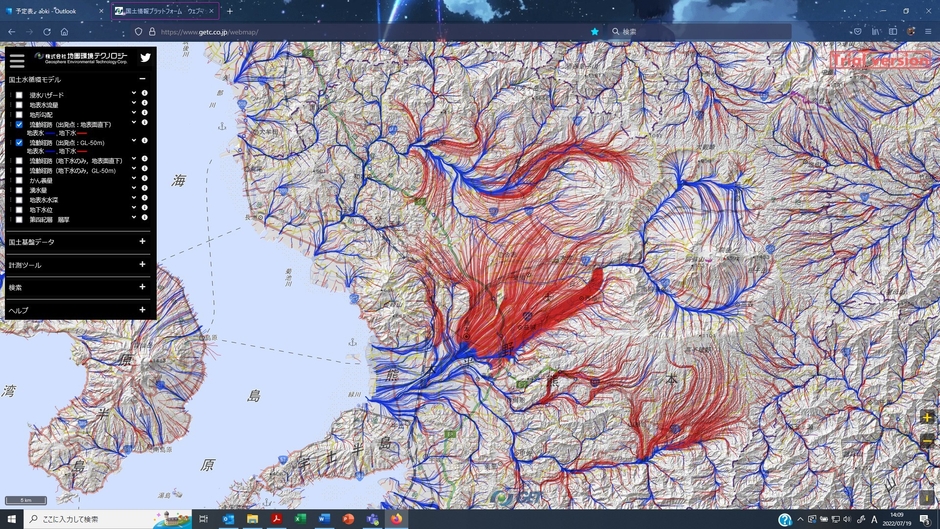Open the hamburger menu in the map panel
The height and width of the screenshot is (529, 940).
[17, 60]
